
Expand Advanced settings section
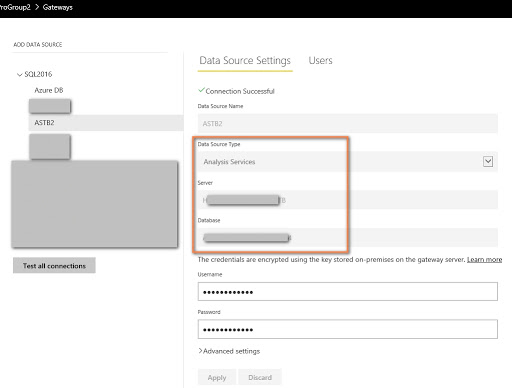point(229,351)
